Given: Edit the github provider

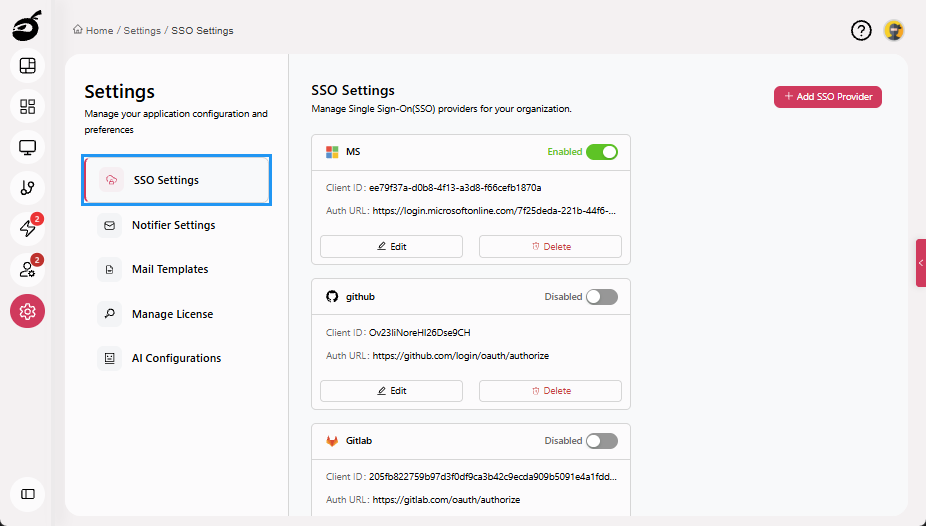Looking at the screenshot, I should point(391,391).
